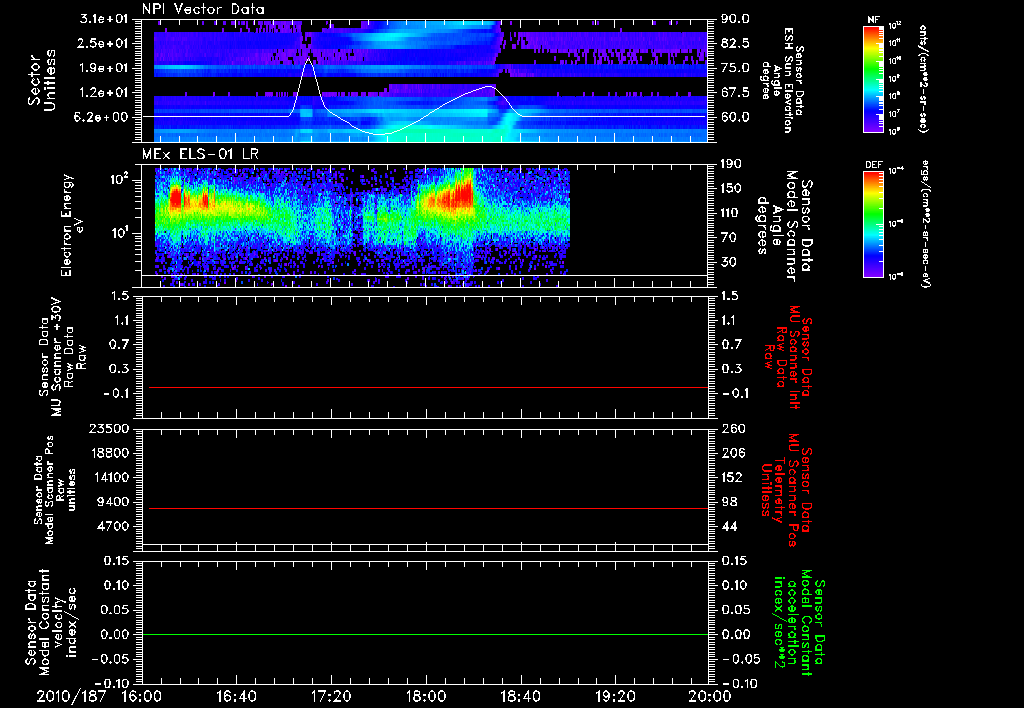Click the green horizontal line in velocity panel
The height and width of the screenshot is (708, 1024).
pyautogui.click(x=425, y=634)
